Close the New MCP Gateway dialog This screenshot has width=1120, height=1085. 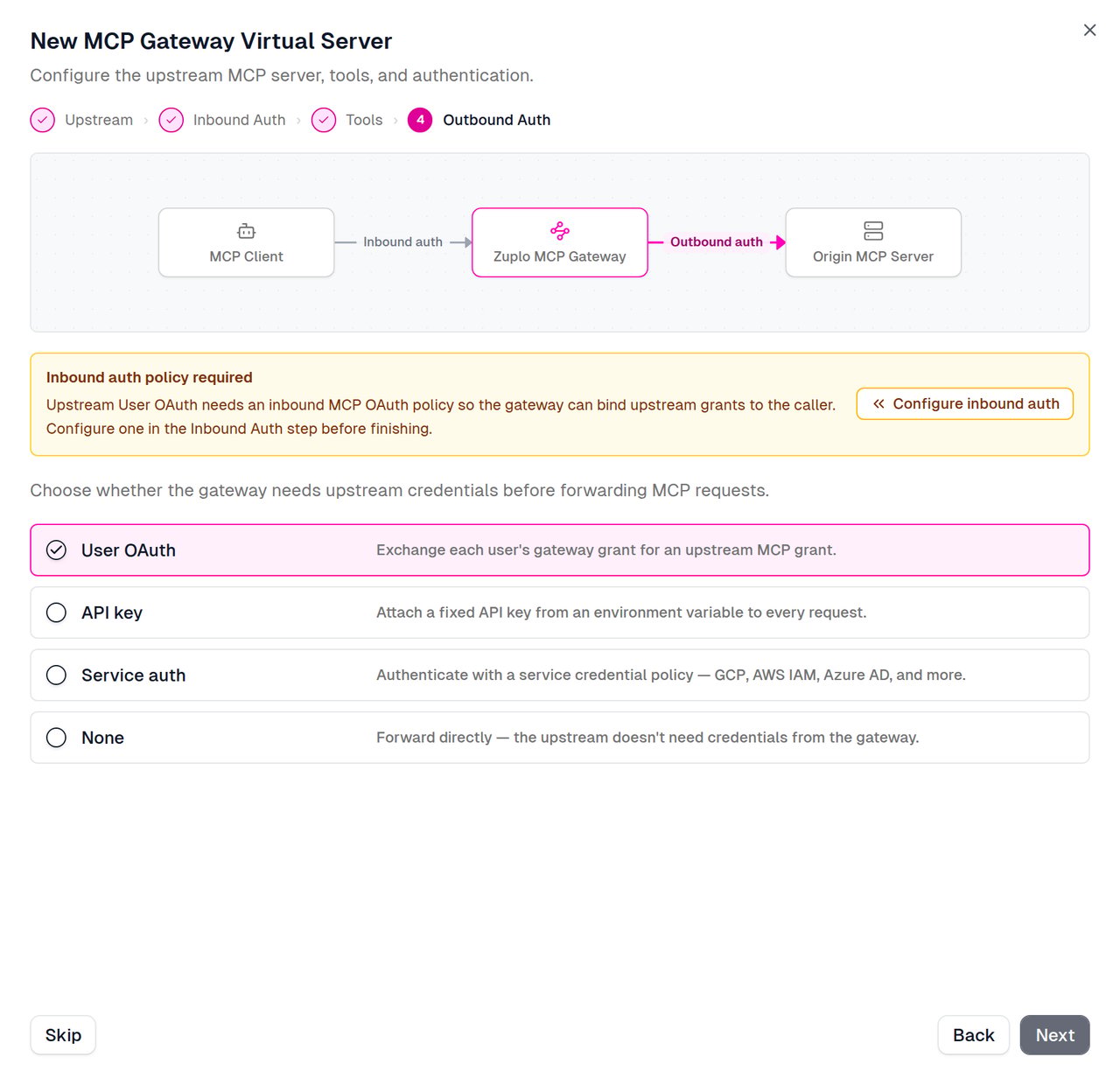pos(1089,30)
